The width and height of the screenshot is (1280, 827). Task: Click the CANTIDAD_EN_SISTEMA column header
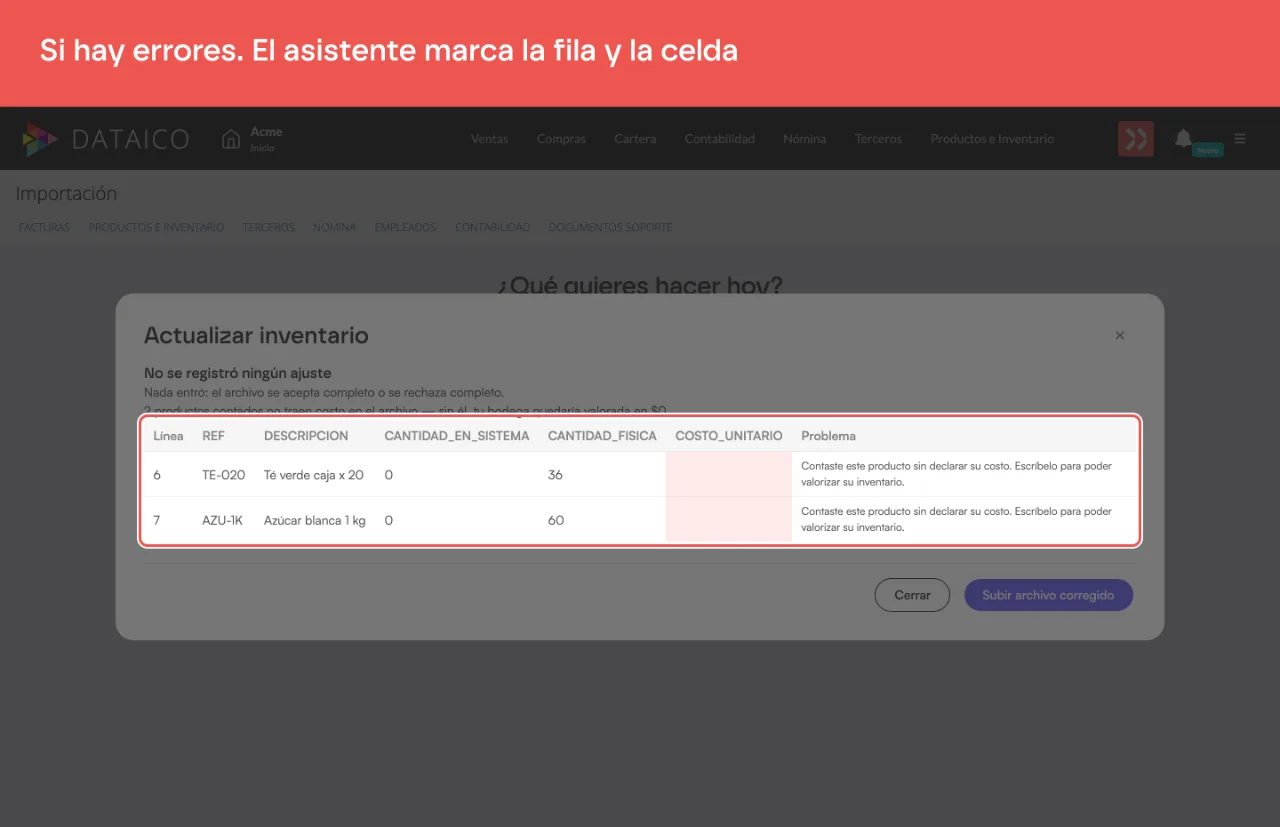tap(457, 436)
